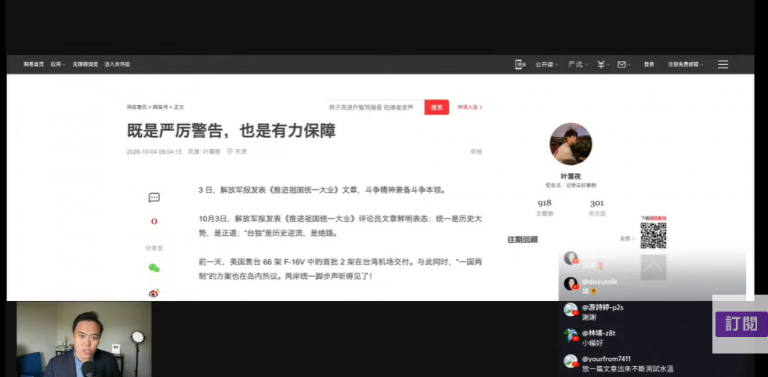The image size is (768, 377).
Task: Click the article timestamp 2026-10-04 09:04:15
Action: (x=154, y=152)
